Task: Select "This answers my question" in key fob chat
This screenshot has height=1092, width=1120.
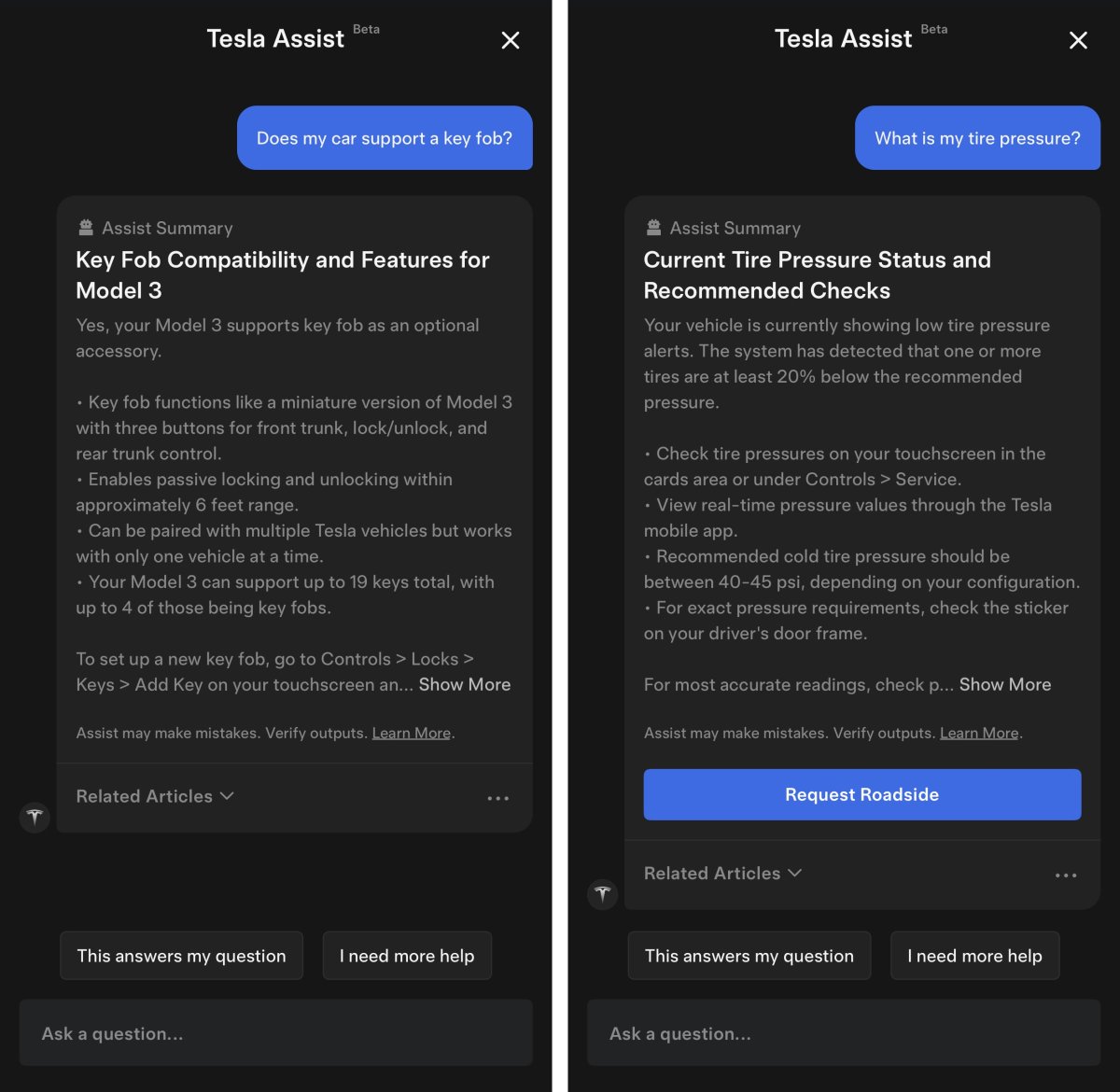Action: point(181,956)
